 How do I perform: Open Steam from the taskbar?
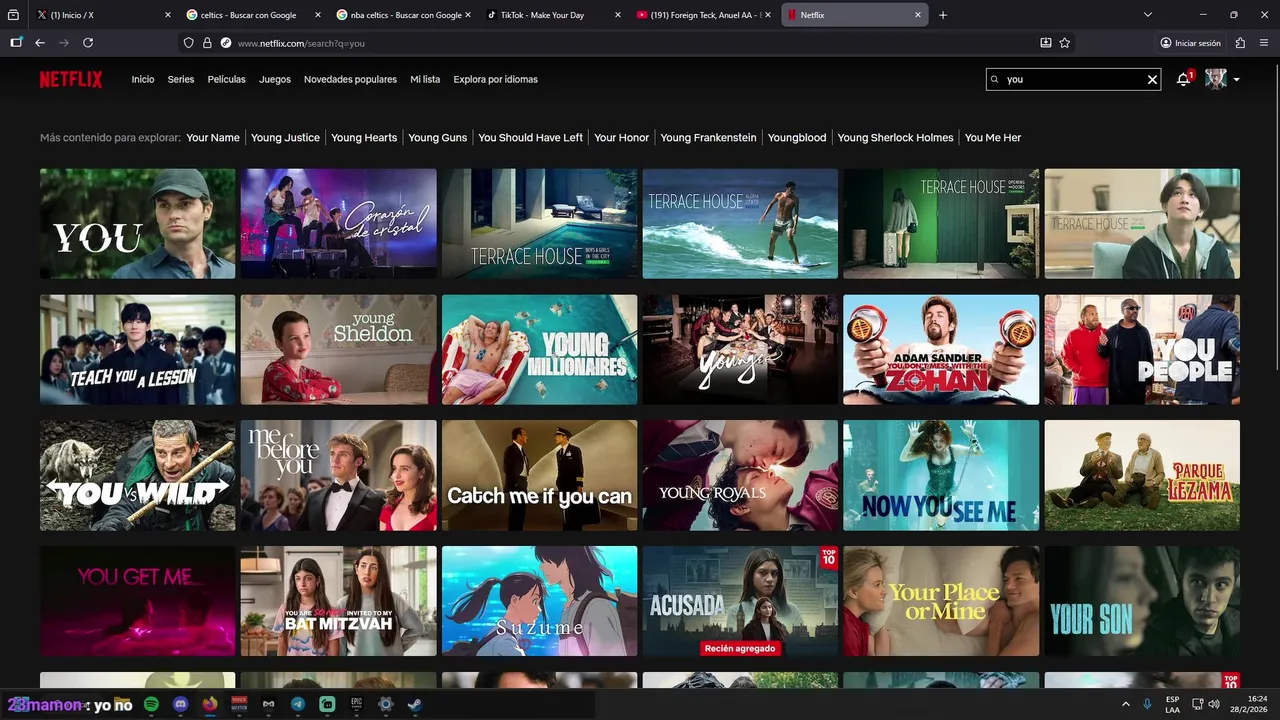(415, 704)
